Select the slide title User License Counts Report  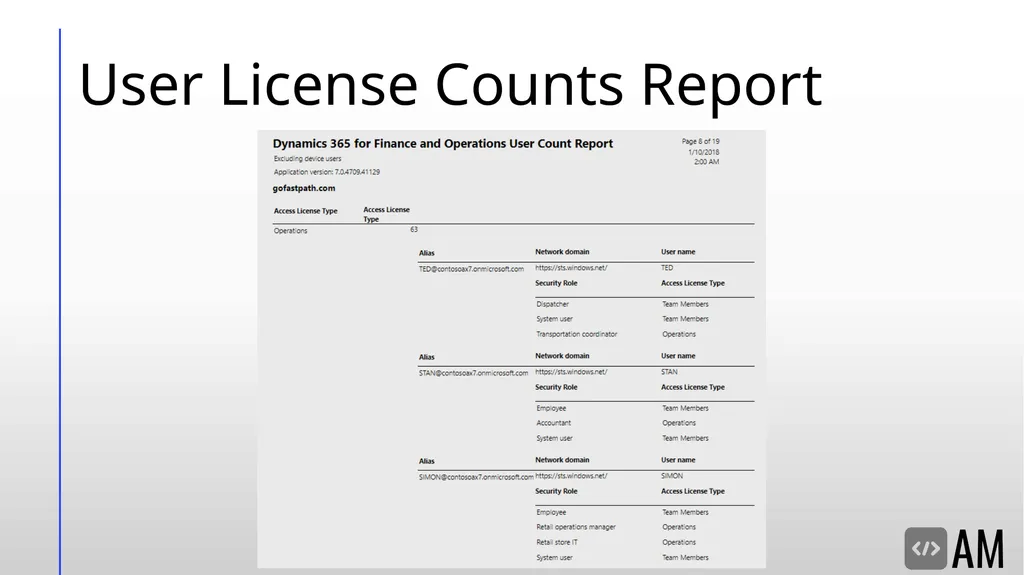click(450, 85)
